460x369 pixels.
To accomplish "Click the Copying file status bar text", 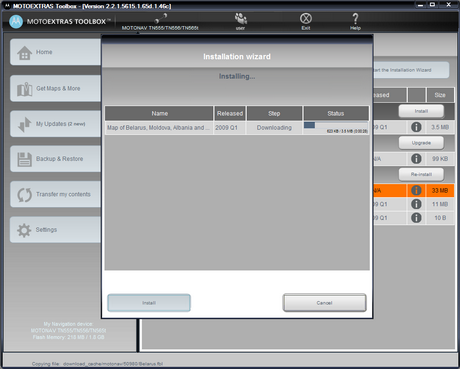I will coord(97,364).
